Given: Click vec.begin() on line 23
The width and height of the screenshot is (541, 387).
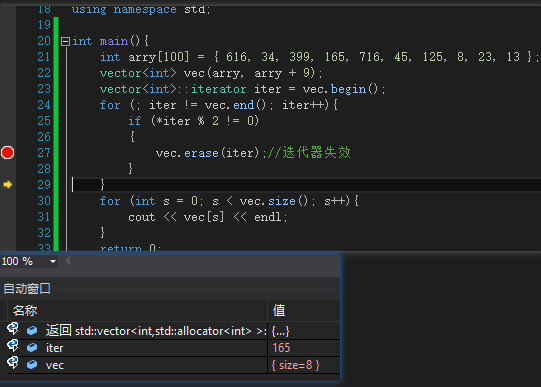Looking at the screenshot, I should 340,89.
